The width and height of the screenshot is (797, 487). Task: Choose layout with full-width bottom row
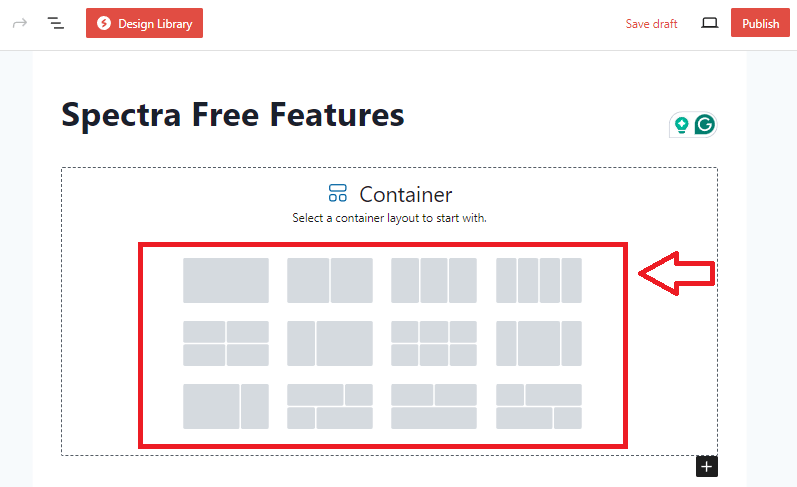tap(434, 406)
